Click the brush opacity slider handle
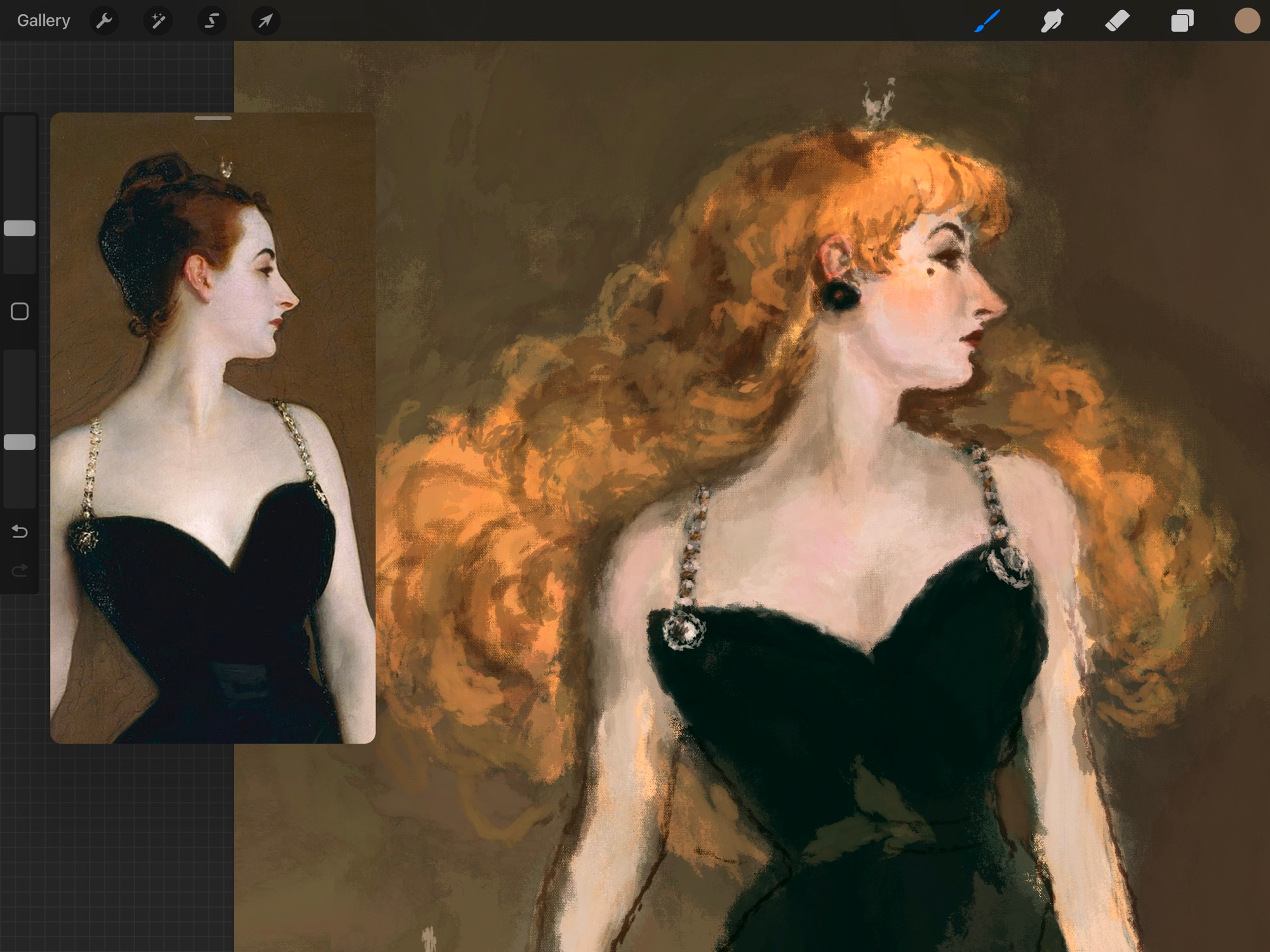The image size is (1270, 952). (20, 443)
